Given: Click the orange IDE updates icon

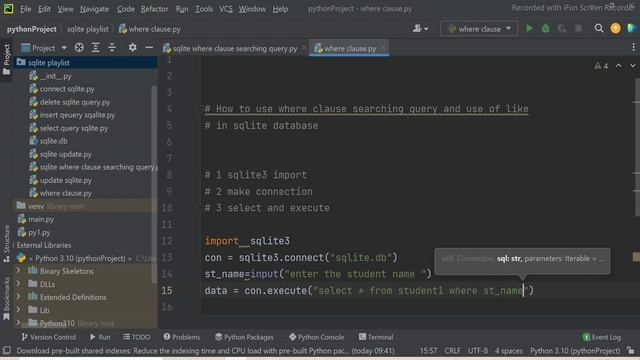Looking at the screenshot, I should point(616,28).
